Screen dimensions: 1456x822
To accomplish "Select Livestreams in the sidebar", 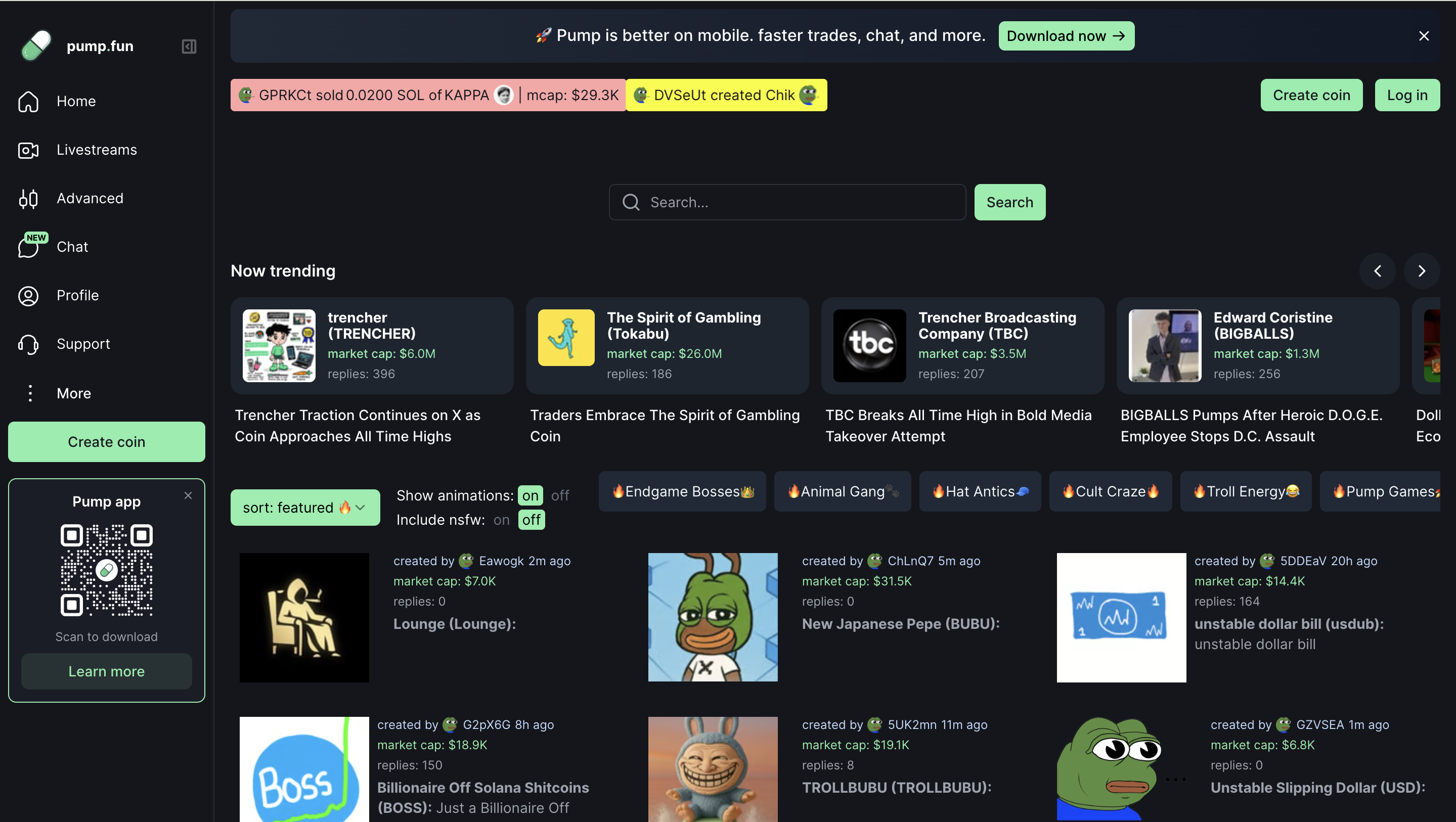I will 97,150.
